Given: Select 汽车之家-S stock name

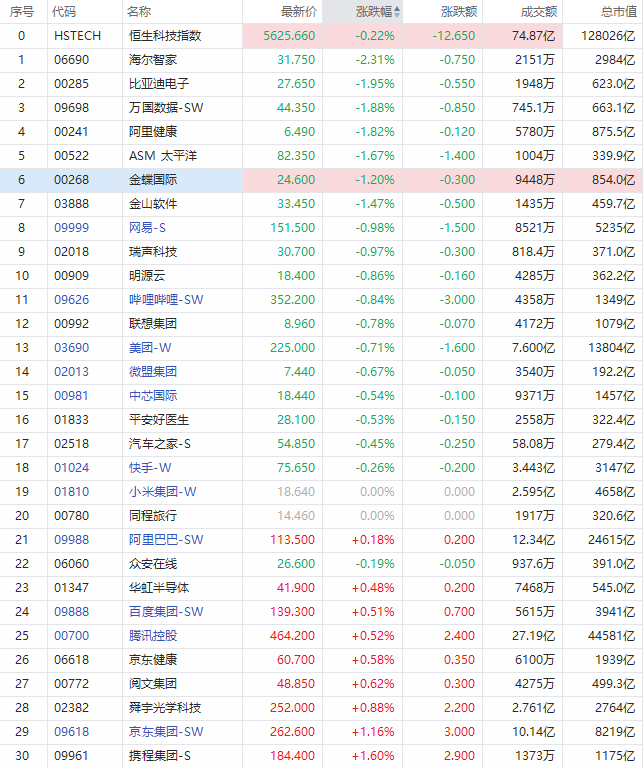Looking at the screenshot, I should pyautogui.click(x=160, y=444).
